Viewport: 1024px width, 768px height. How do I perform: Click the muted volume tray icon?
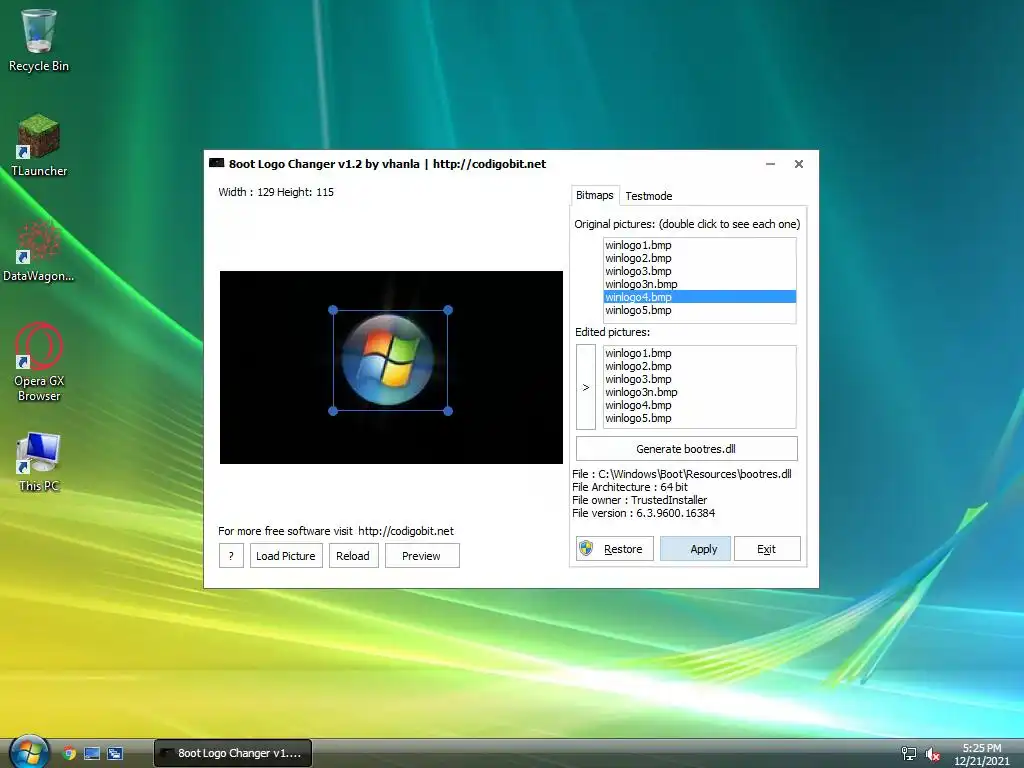click(x=932, y=754)
